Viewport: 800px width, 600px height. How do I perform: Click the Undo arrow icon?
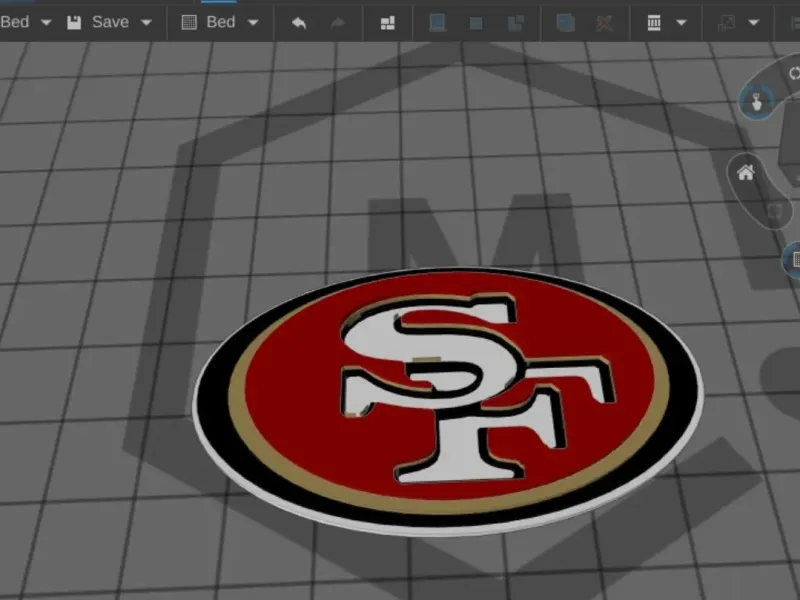coord(299,22)
